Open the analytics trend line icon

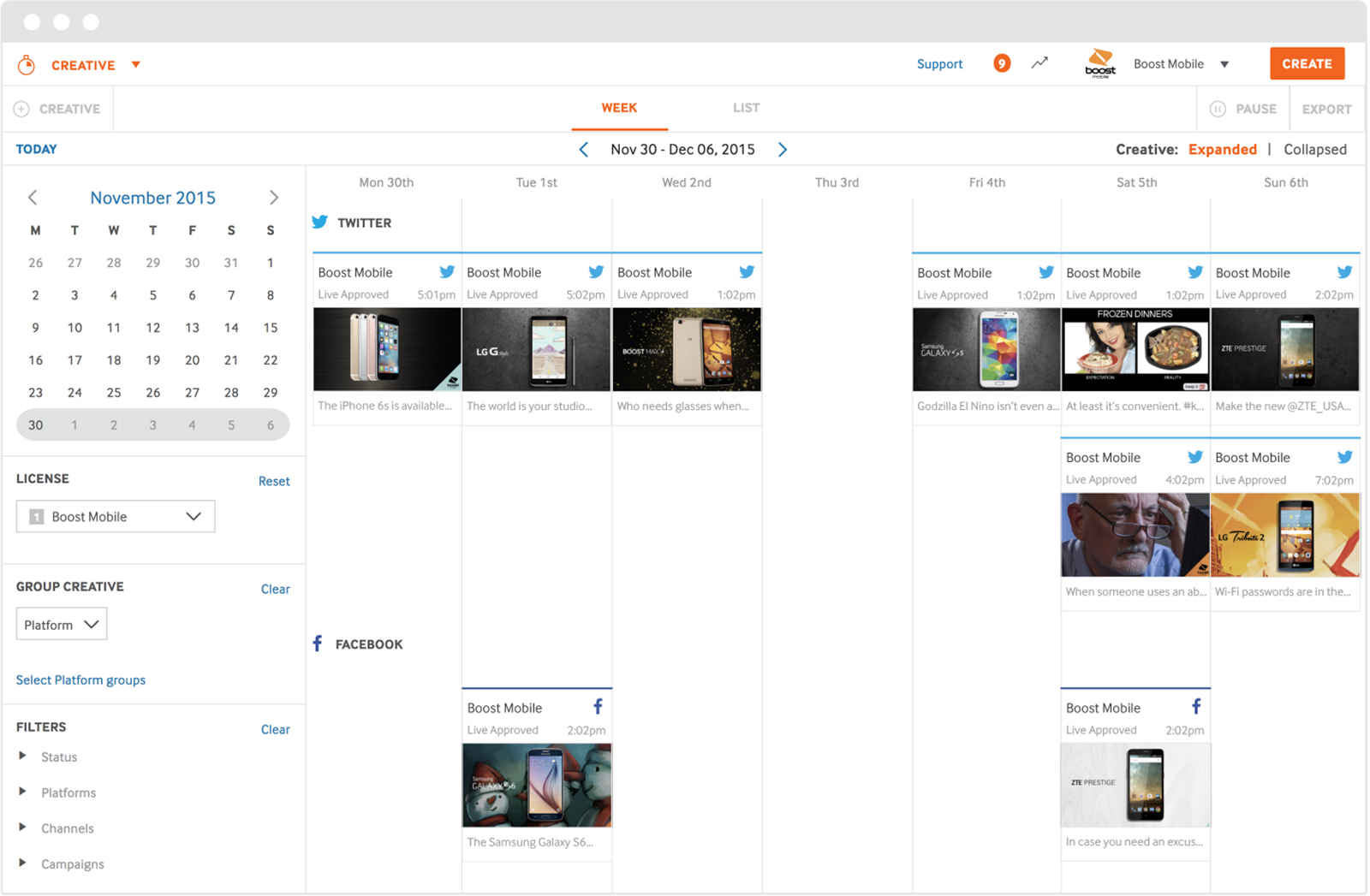[1039, 63]
